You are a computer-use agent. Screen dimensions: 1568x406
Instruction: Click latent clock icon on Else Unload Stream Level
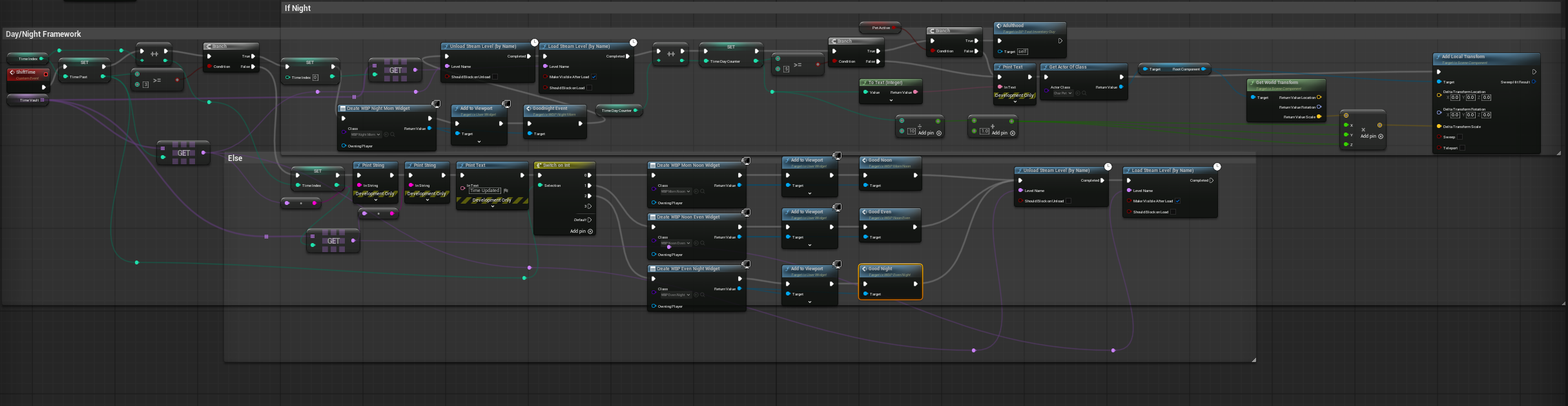click(1108, 167)
